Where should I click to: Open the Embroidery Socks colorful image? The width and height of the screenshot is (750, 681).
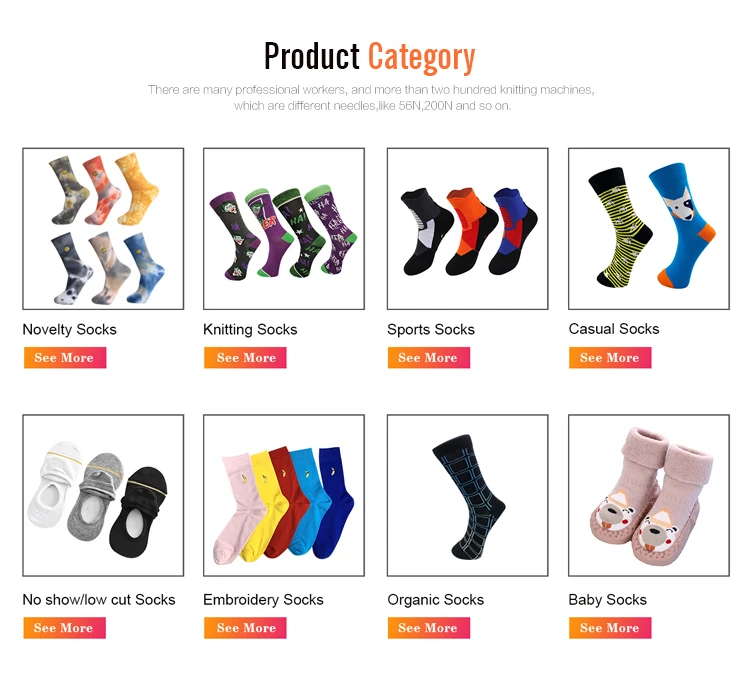click(x=284, y=495)
